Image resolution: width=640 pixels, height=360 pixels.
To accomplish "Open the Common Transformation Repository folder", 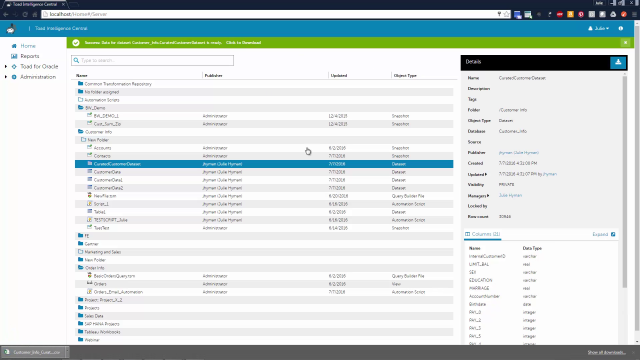I will [x=118, y=84].
